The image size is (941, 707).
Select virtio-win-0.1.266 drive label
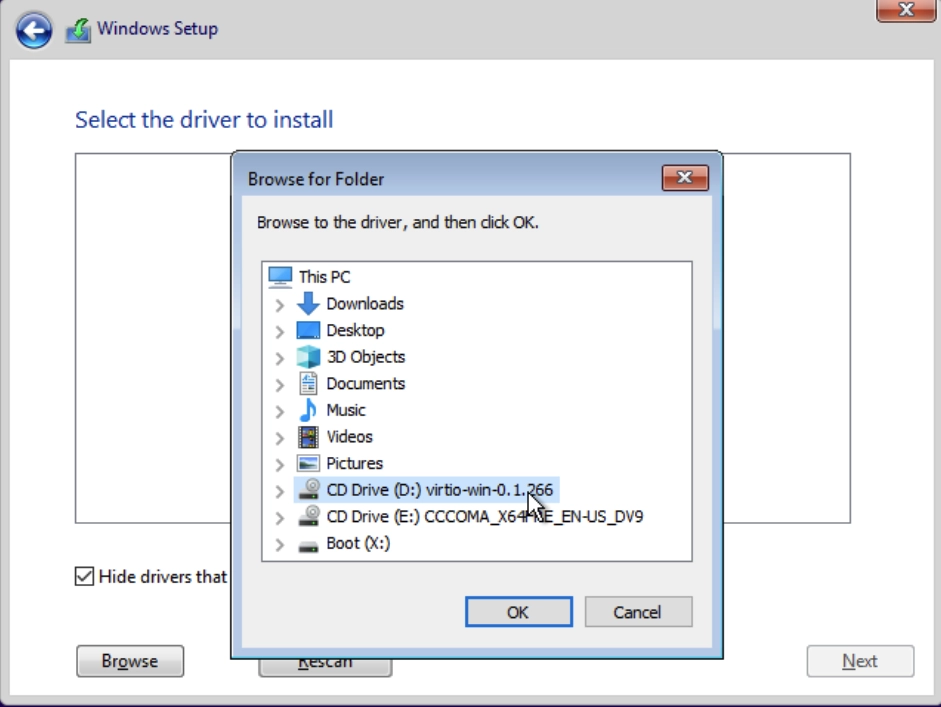(x=439, y=489)
